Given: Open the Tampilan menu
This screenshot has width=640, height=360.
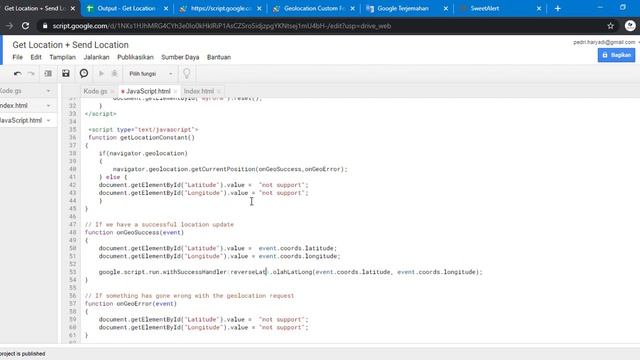Looking at the screenshot, I should click(x=62, y=57).
